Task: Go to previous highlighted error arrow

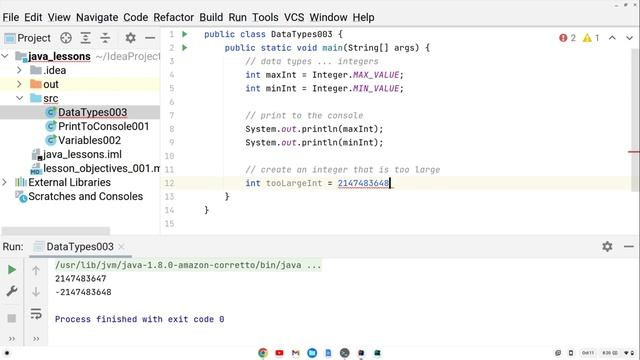Action: pos(612,38)
